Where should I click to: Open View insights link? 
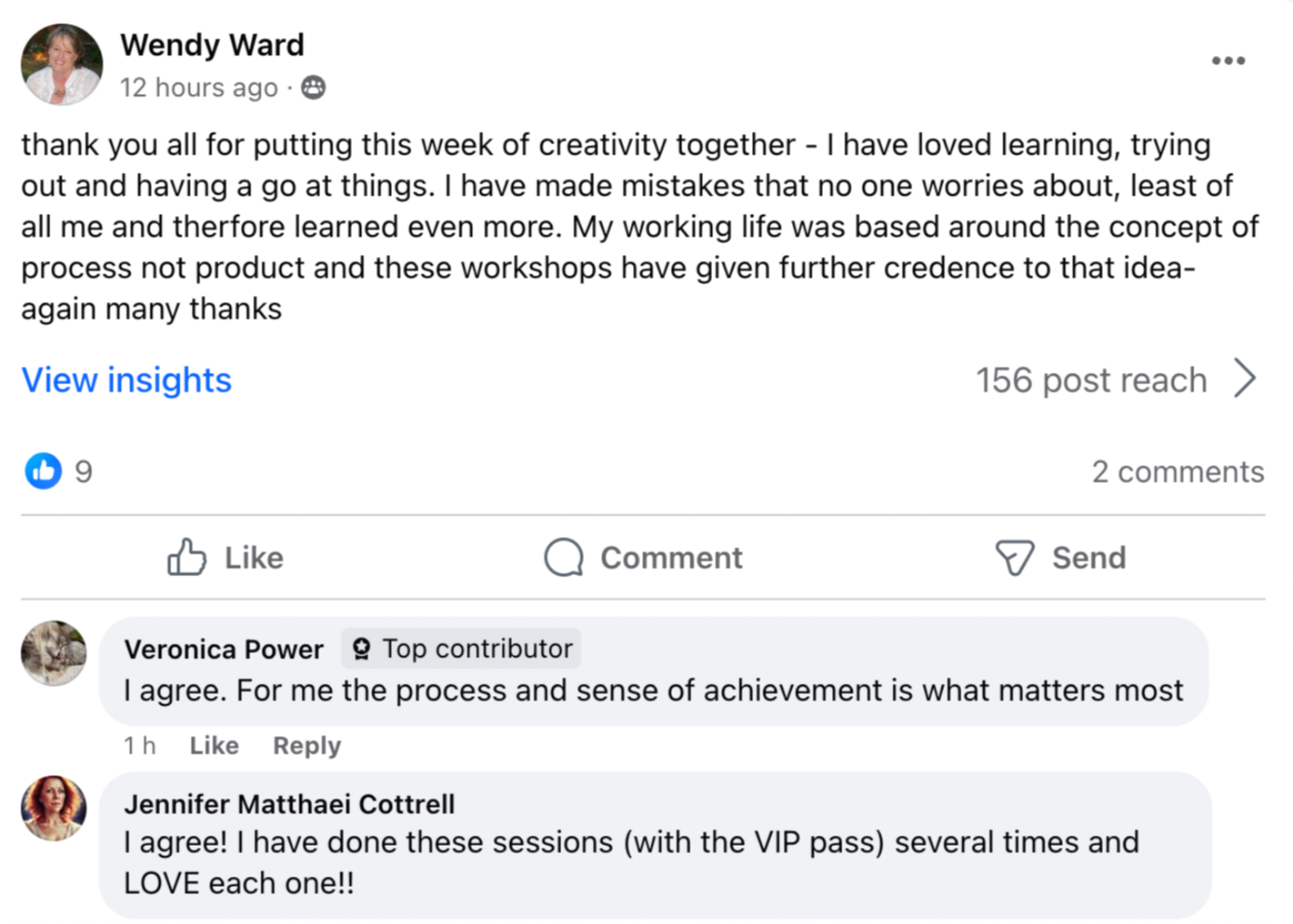127,380
